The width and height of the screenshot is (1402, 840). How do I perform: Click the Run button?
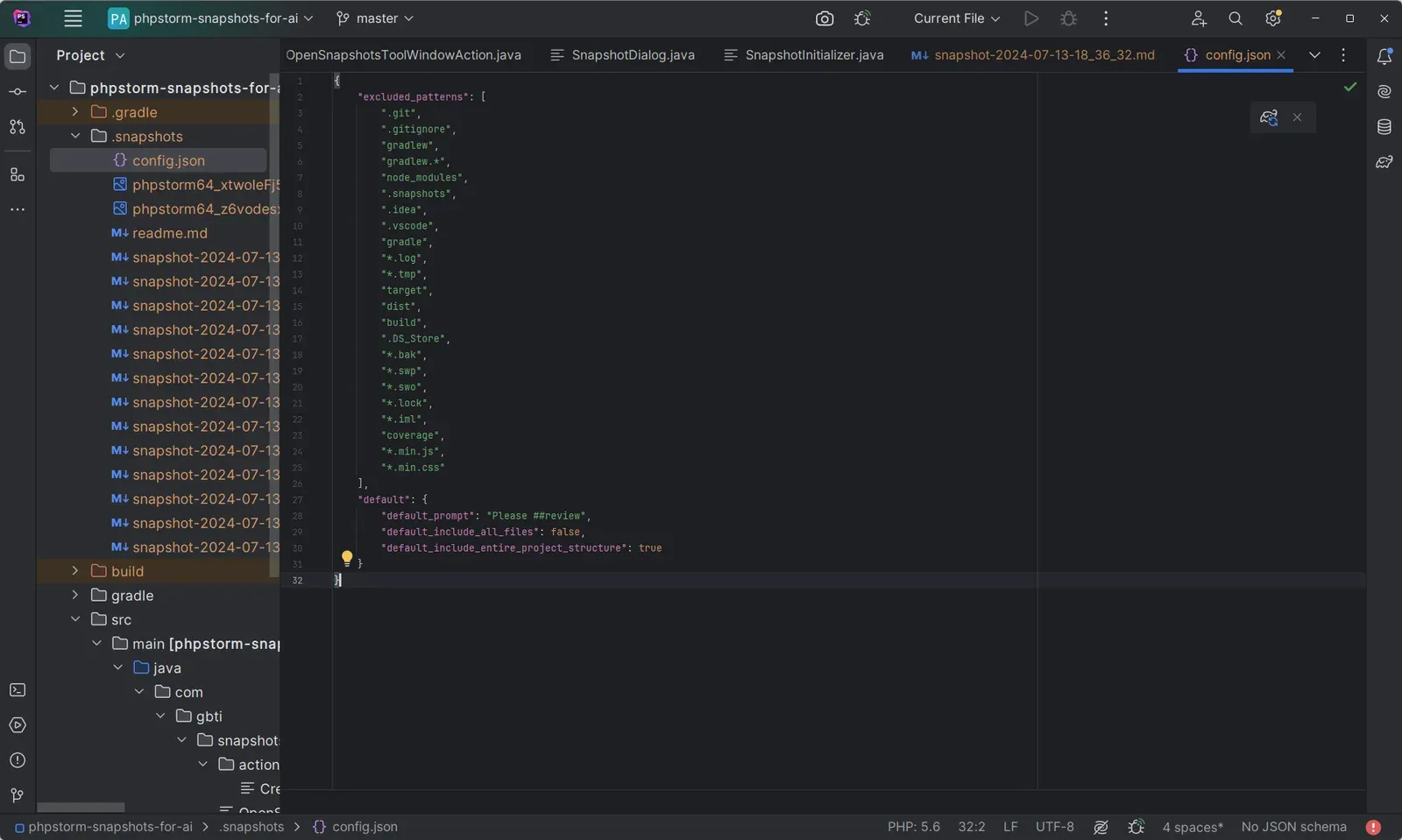pyautogui.click(x=1031, y=18)
